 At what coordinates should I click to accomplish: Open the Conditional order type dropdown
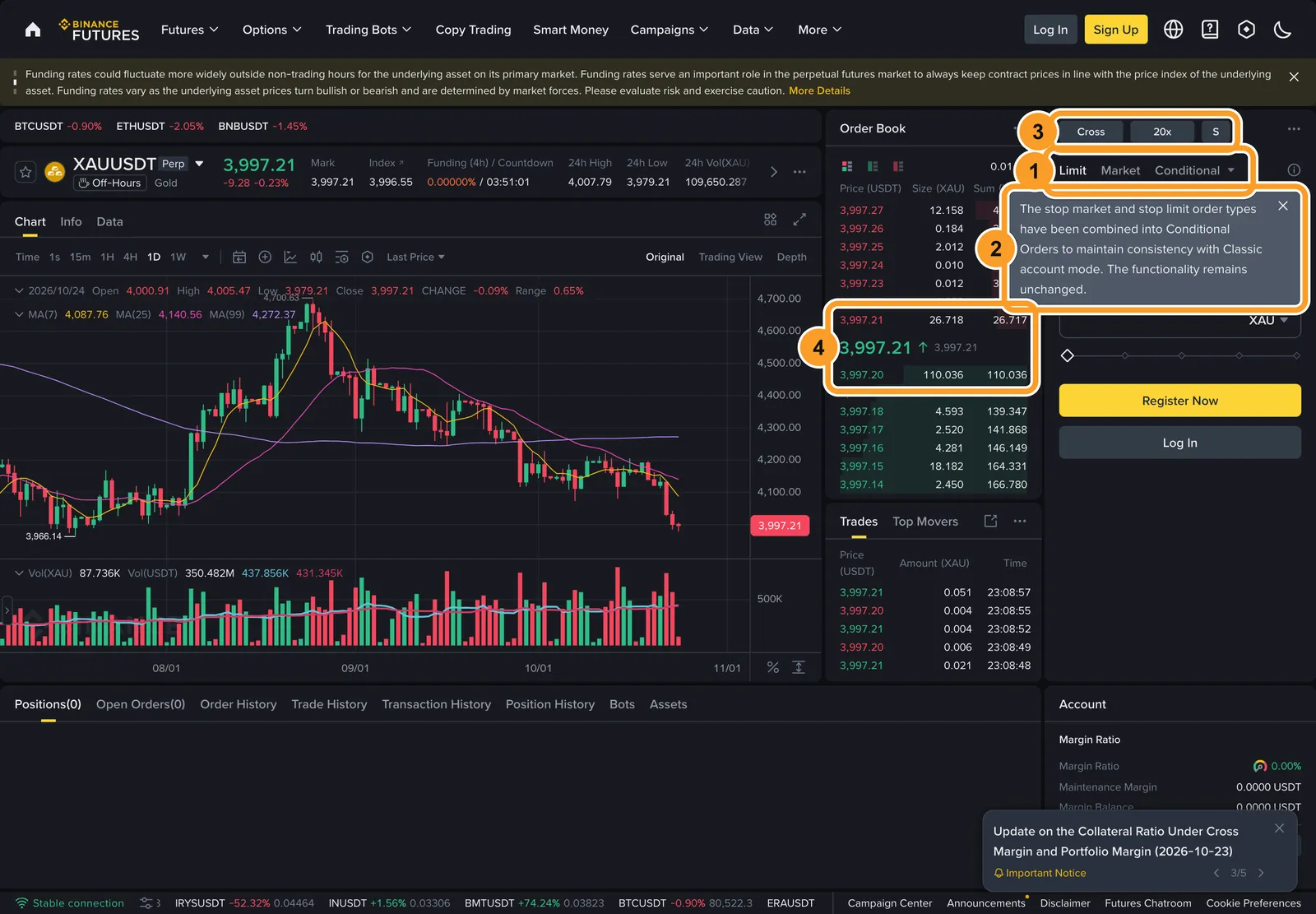[x=1194, y=170]
